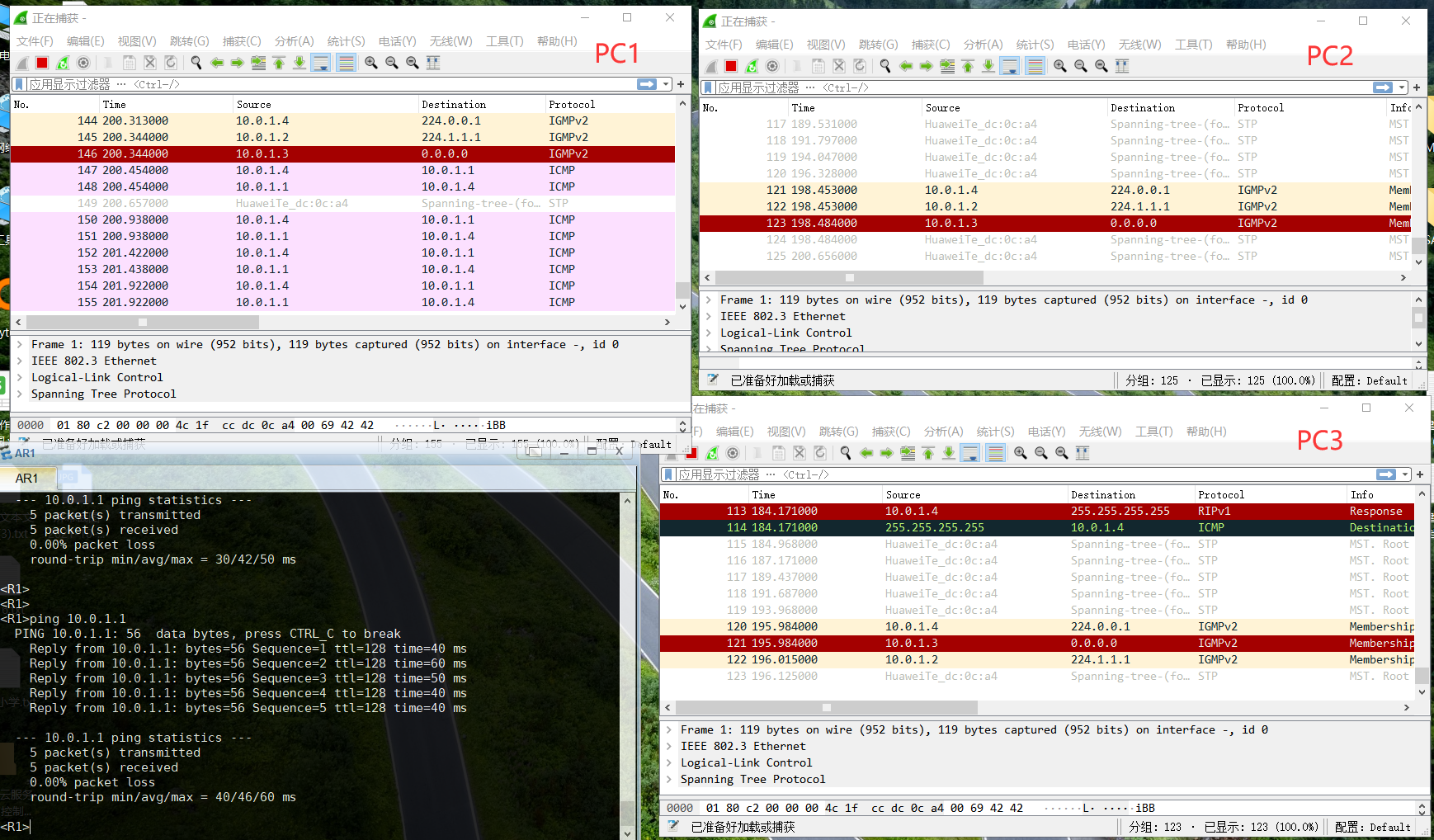Go forward arrow in PC3 toolbar
1434x840 pixels.
(887, 453)
